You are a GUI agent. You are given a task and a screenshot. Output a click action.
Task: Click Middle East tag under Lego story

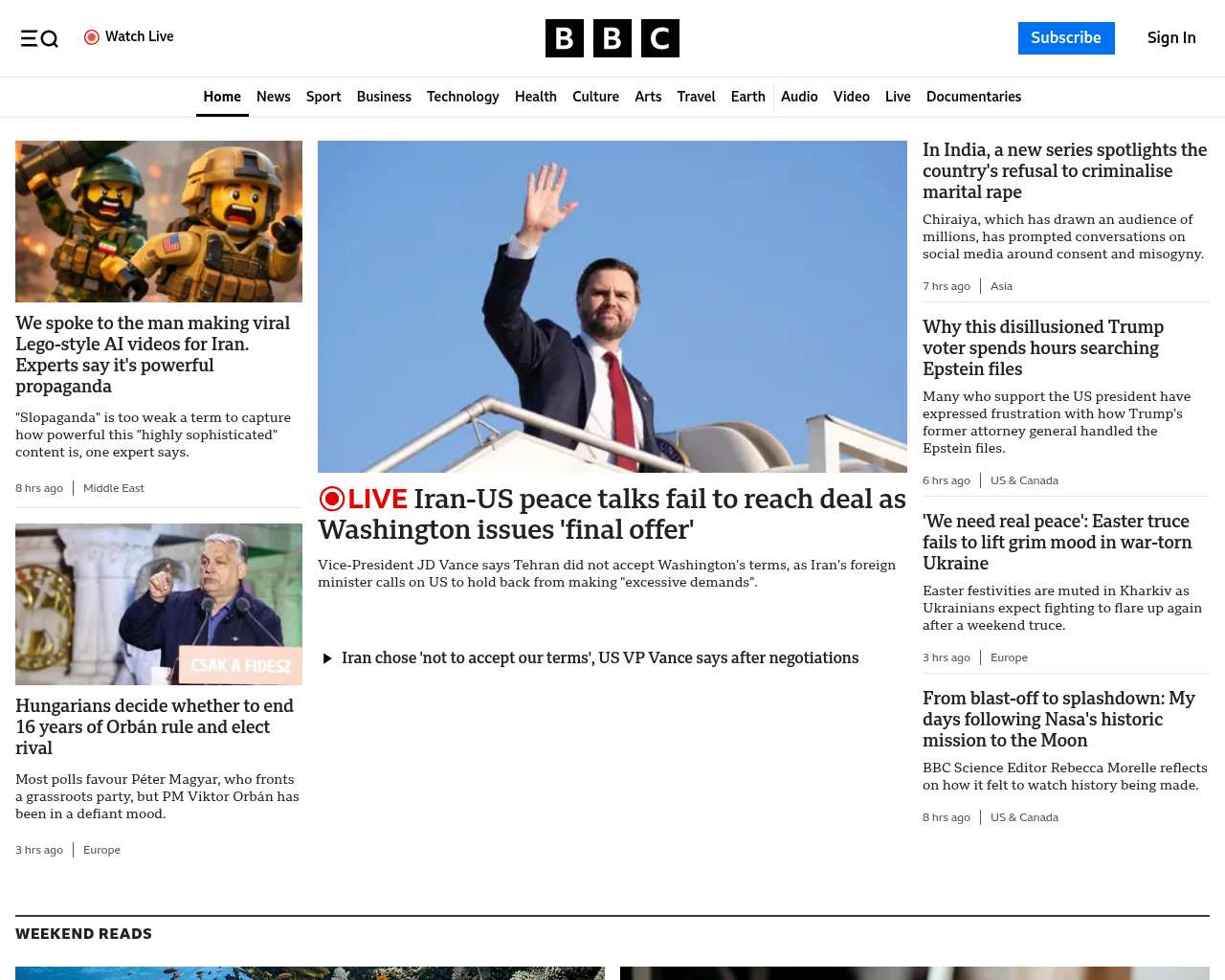click(114, 488)
